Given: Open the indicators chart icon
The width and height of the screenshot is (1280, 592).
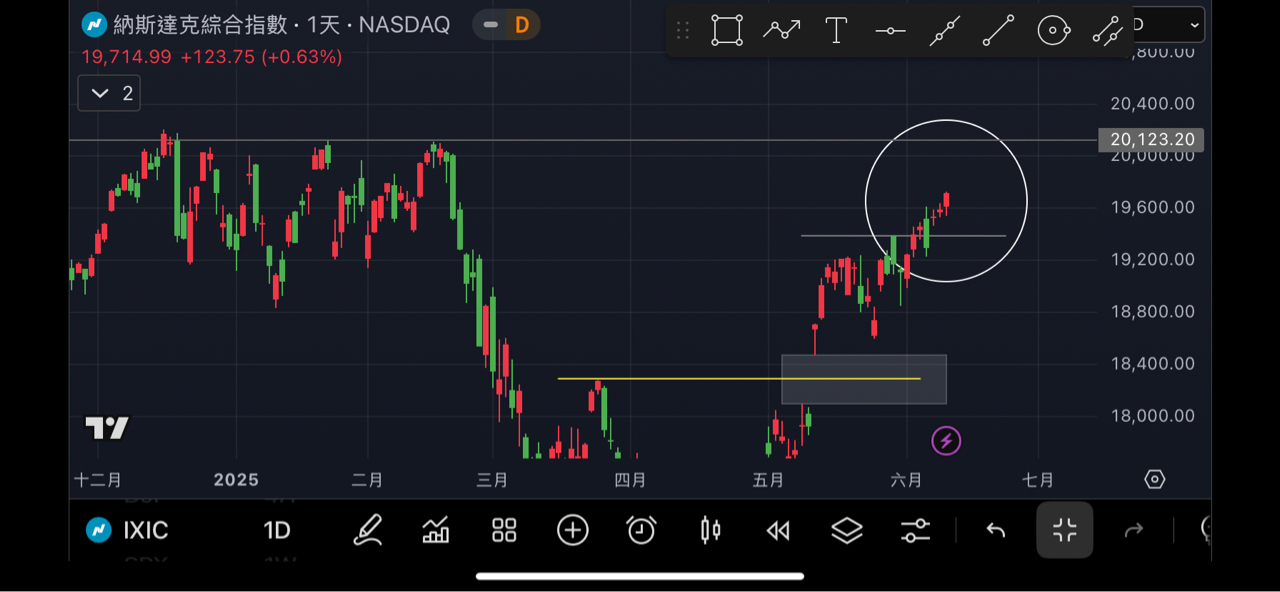Looking at the screenshot, I should pos(436,530).
